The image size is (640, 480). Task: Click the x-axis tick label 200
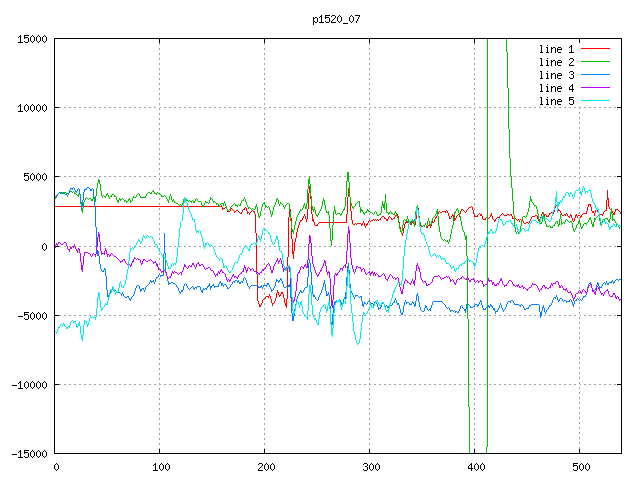pos(265,466)
